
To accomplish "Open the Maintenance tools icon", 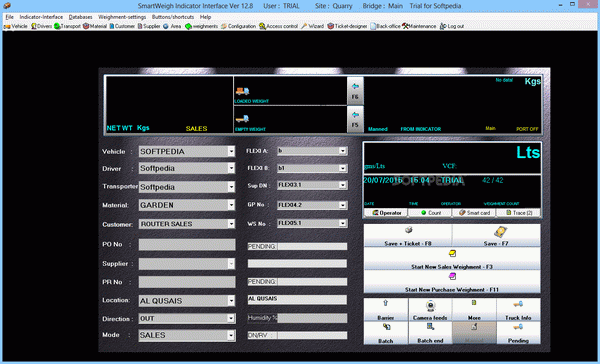I will [x=405, y=26].
